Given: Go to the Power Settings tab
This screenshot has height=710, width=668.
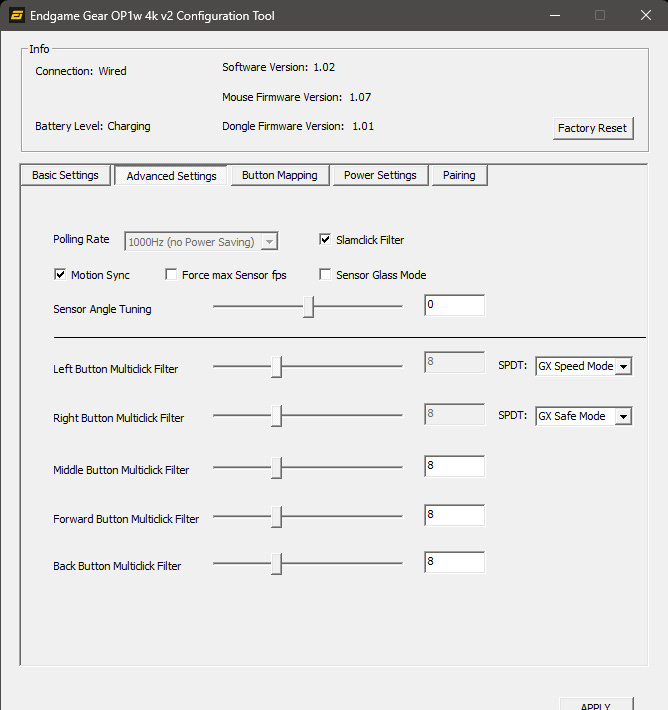Looking at the screenshot, I should (x=380, y=175).
